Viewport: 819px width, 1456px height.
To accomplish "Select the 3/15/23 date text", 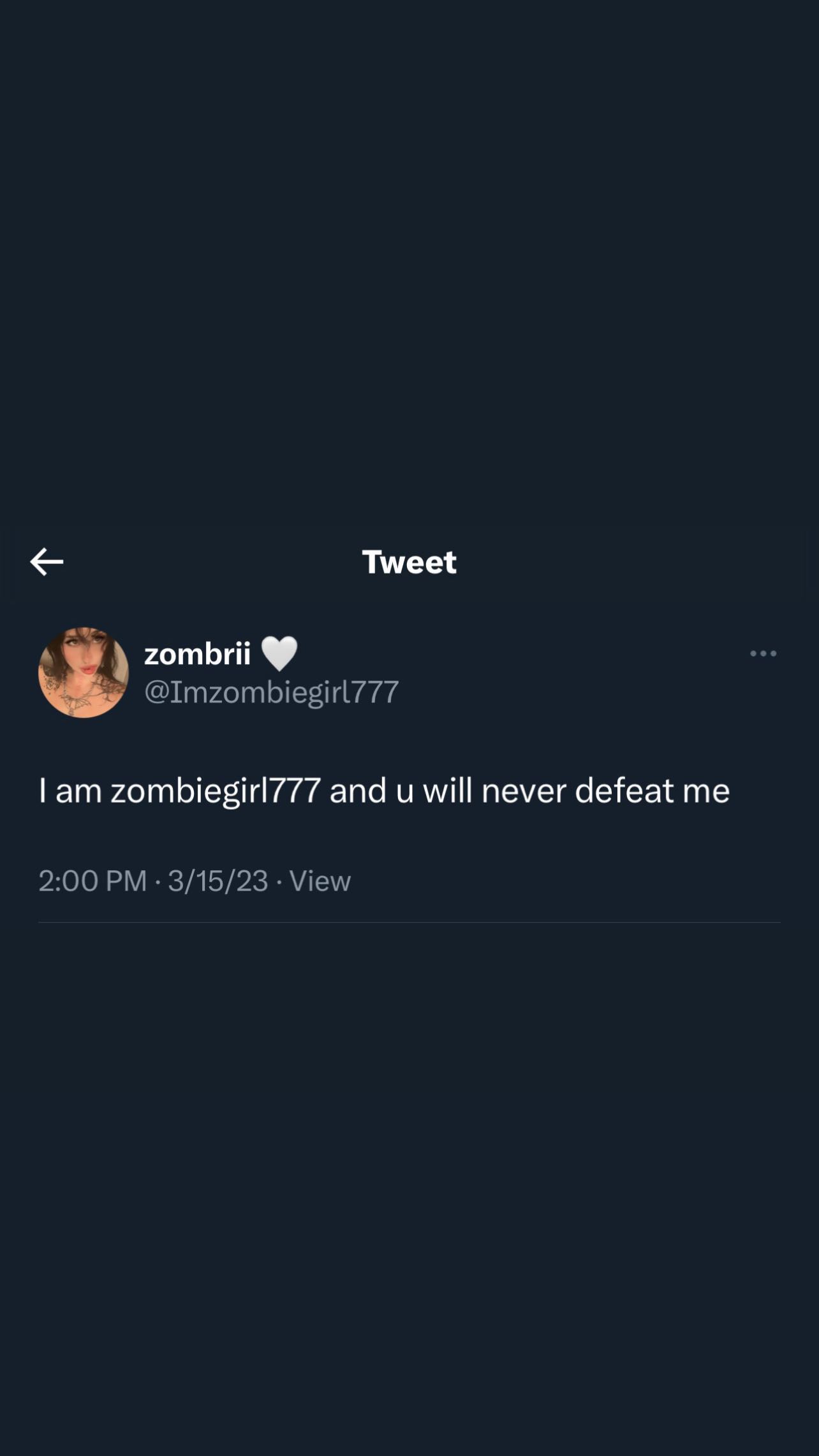I will [x=216, y=881].
